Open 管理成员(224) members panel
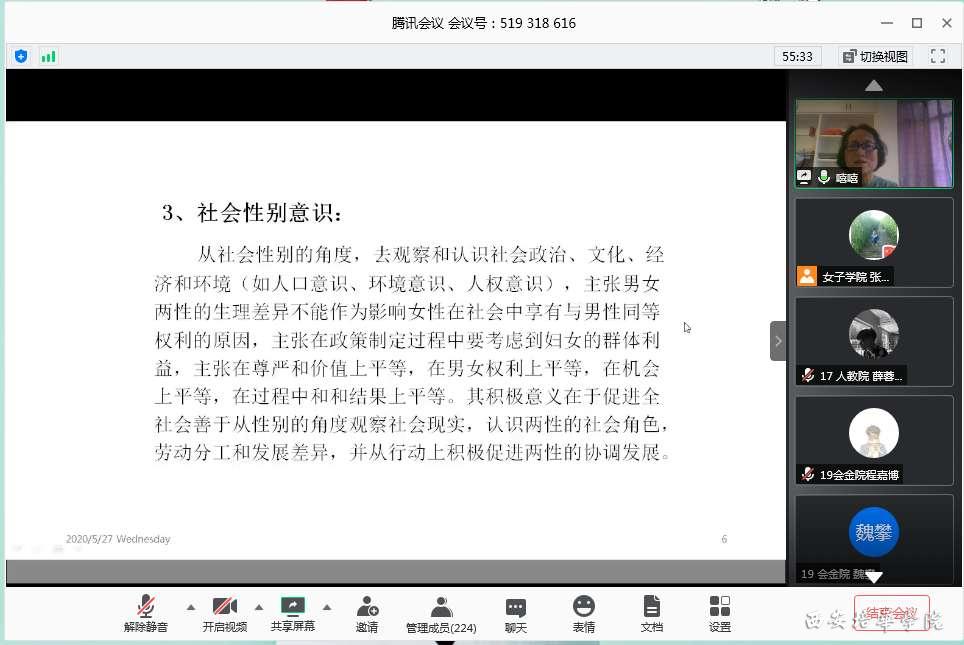 coord(441,607)
